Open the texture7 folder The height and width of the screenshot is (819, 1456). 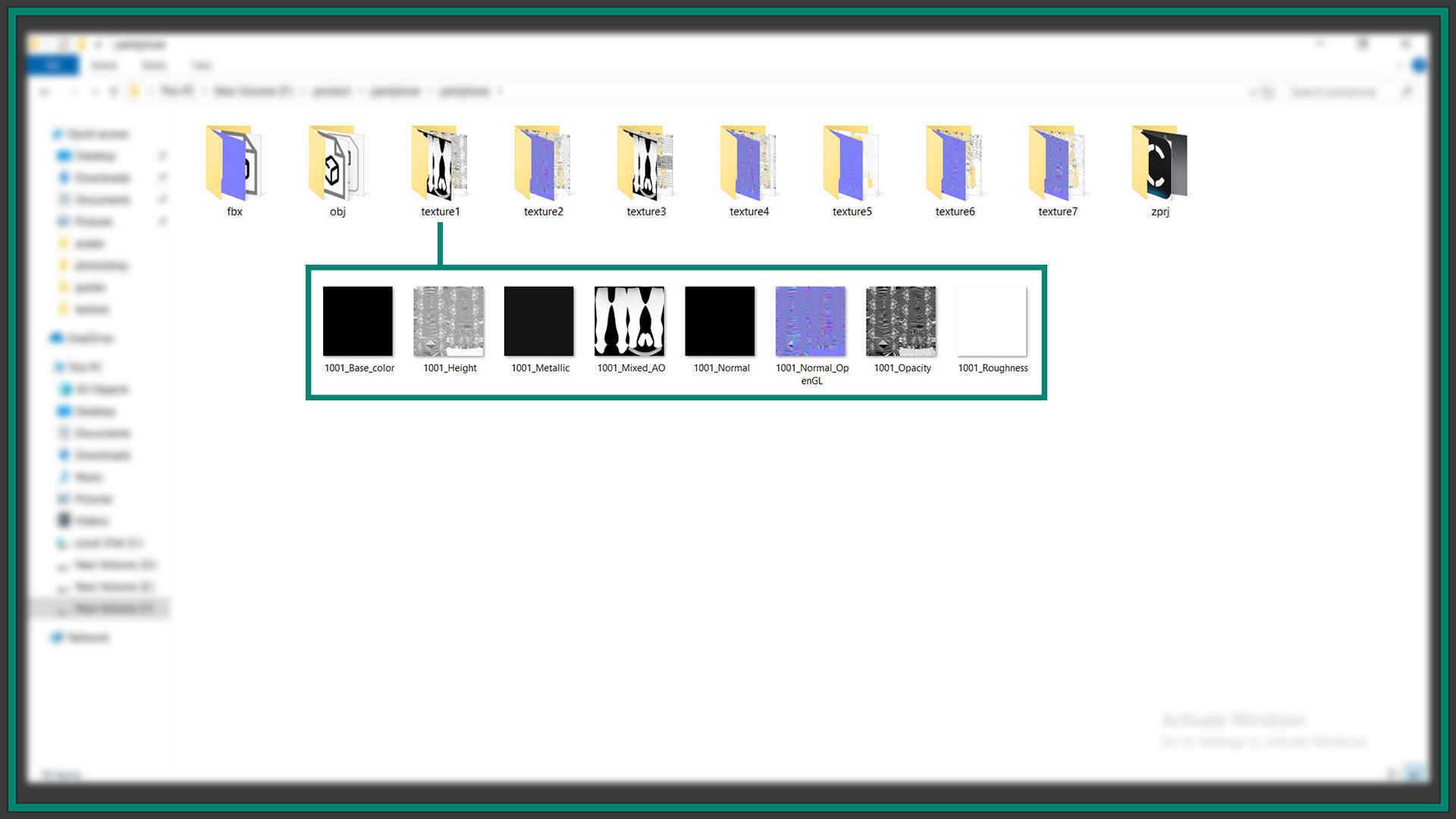(x=1058, y=165)
